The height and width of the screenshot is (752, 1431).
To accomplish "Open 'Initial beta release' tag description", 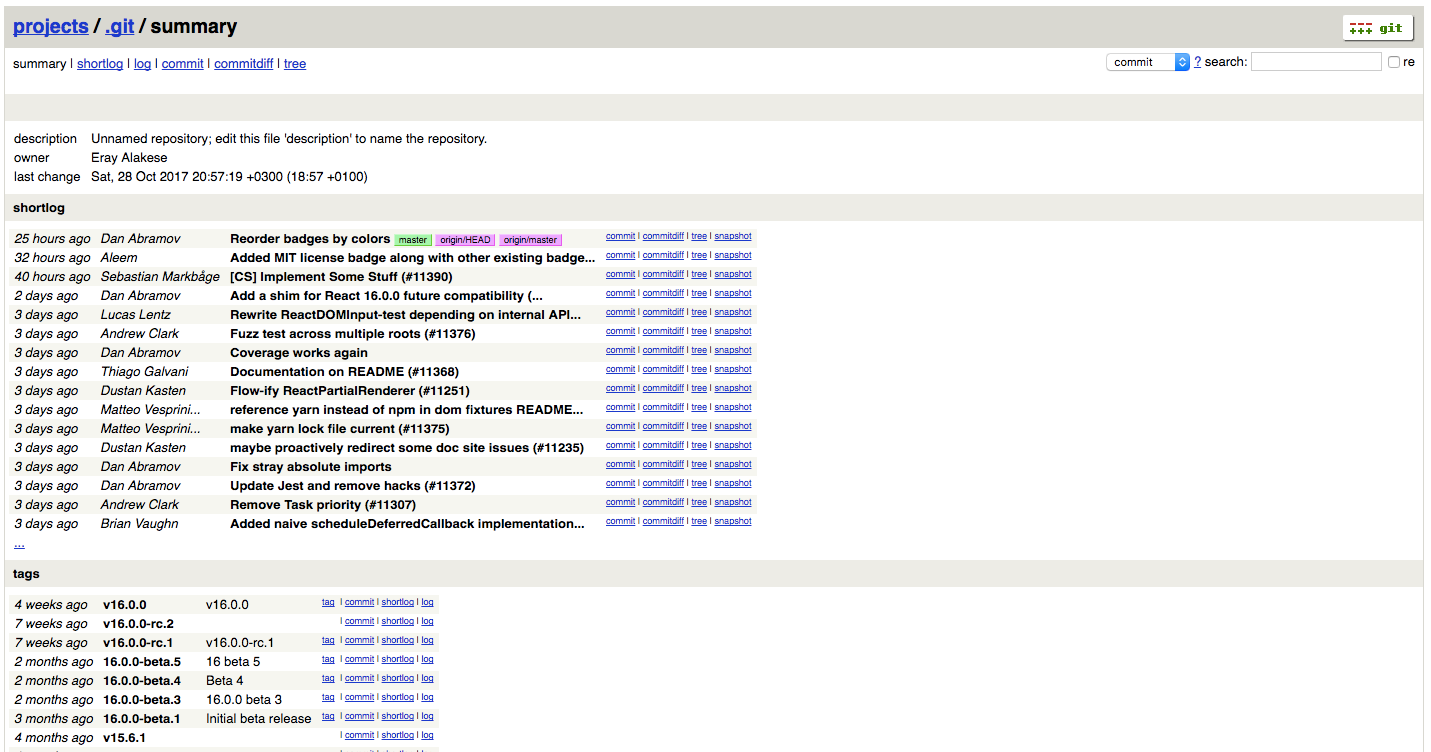I will (259, 719).
